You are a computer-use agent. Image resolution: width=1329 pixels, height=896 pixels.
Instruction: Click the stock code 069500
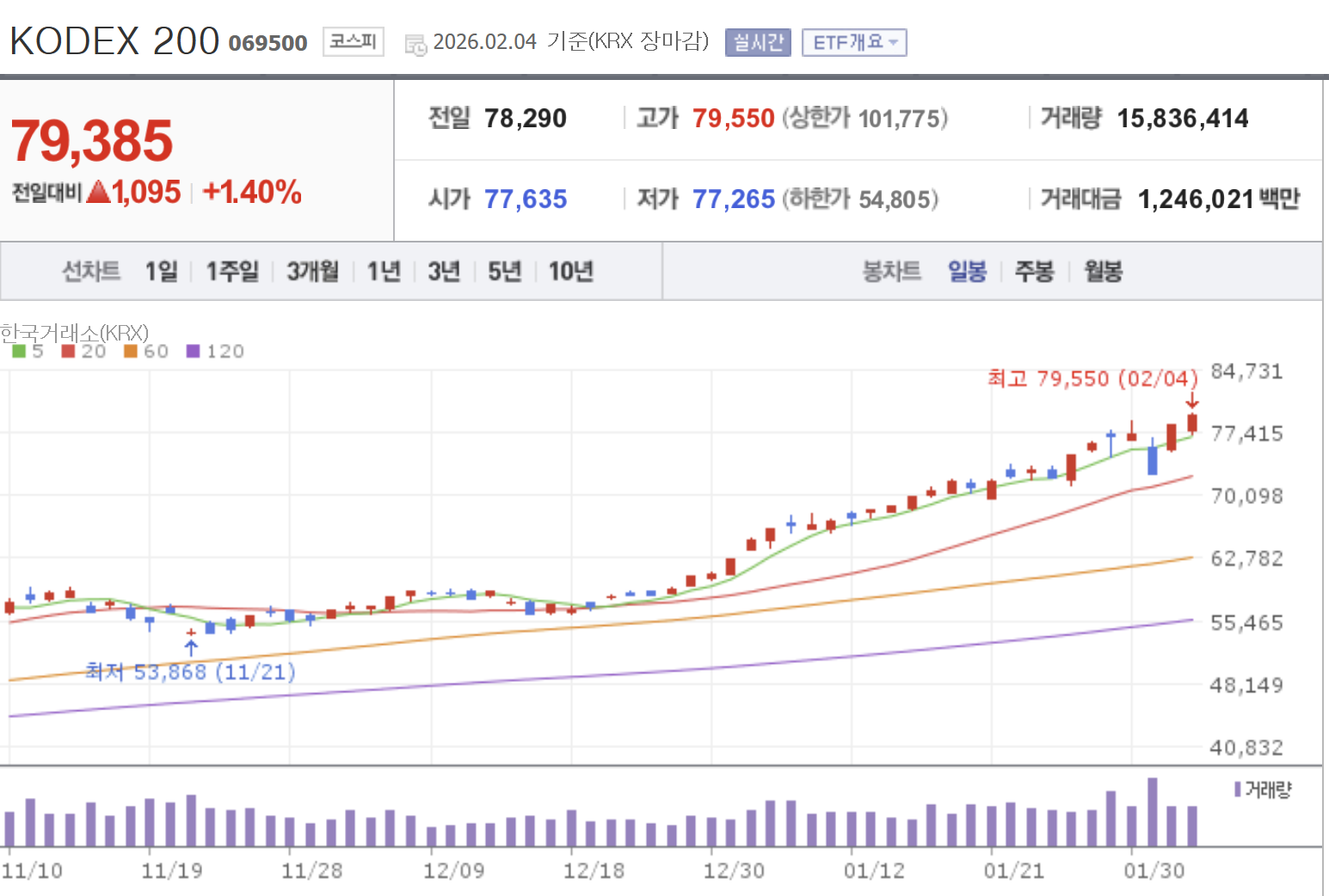[268, 43]
